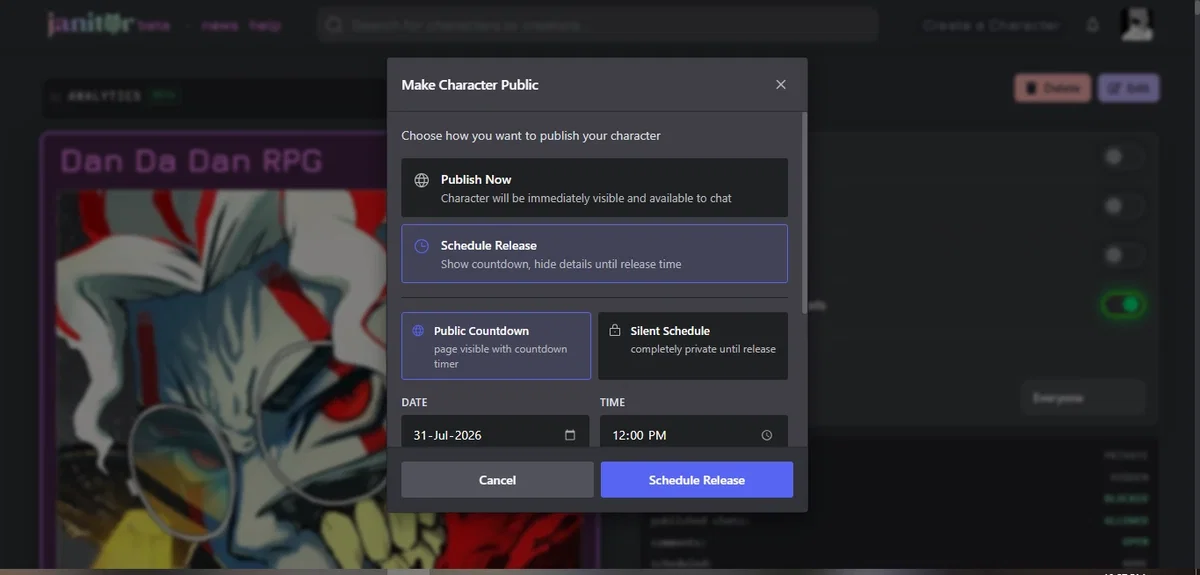This screenshot has width=1200, height=575.
Task: Open the Everyone dropdown
Action: (x=1083, y=398)
